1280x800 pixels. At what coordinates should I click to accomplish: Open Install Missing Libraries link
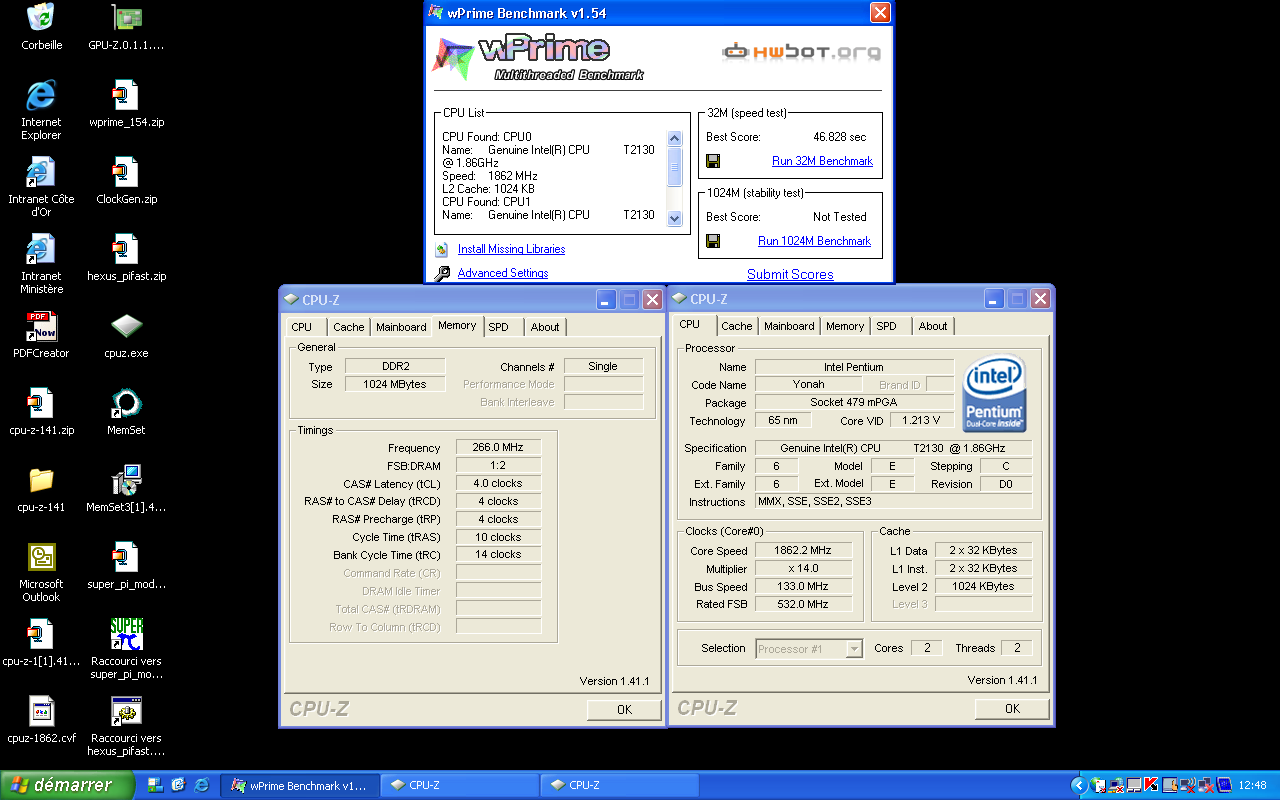pyautogui.click(x=511, y=250)
